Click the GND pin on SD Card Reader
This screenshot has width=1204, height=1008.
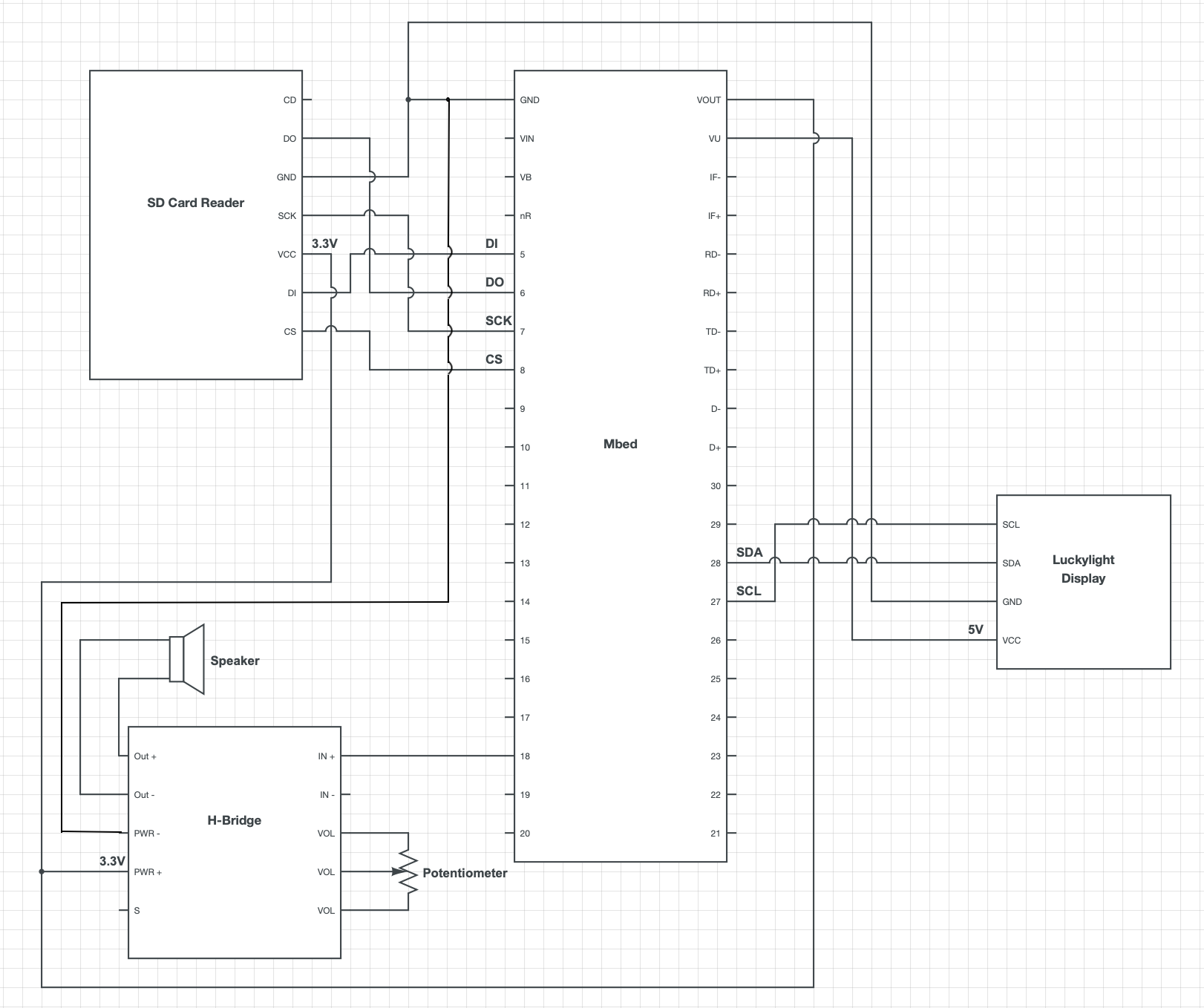point(287,177)
